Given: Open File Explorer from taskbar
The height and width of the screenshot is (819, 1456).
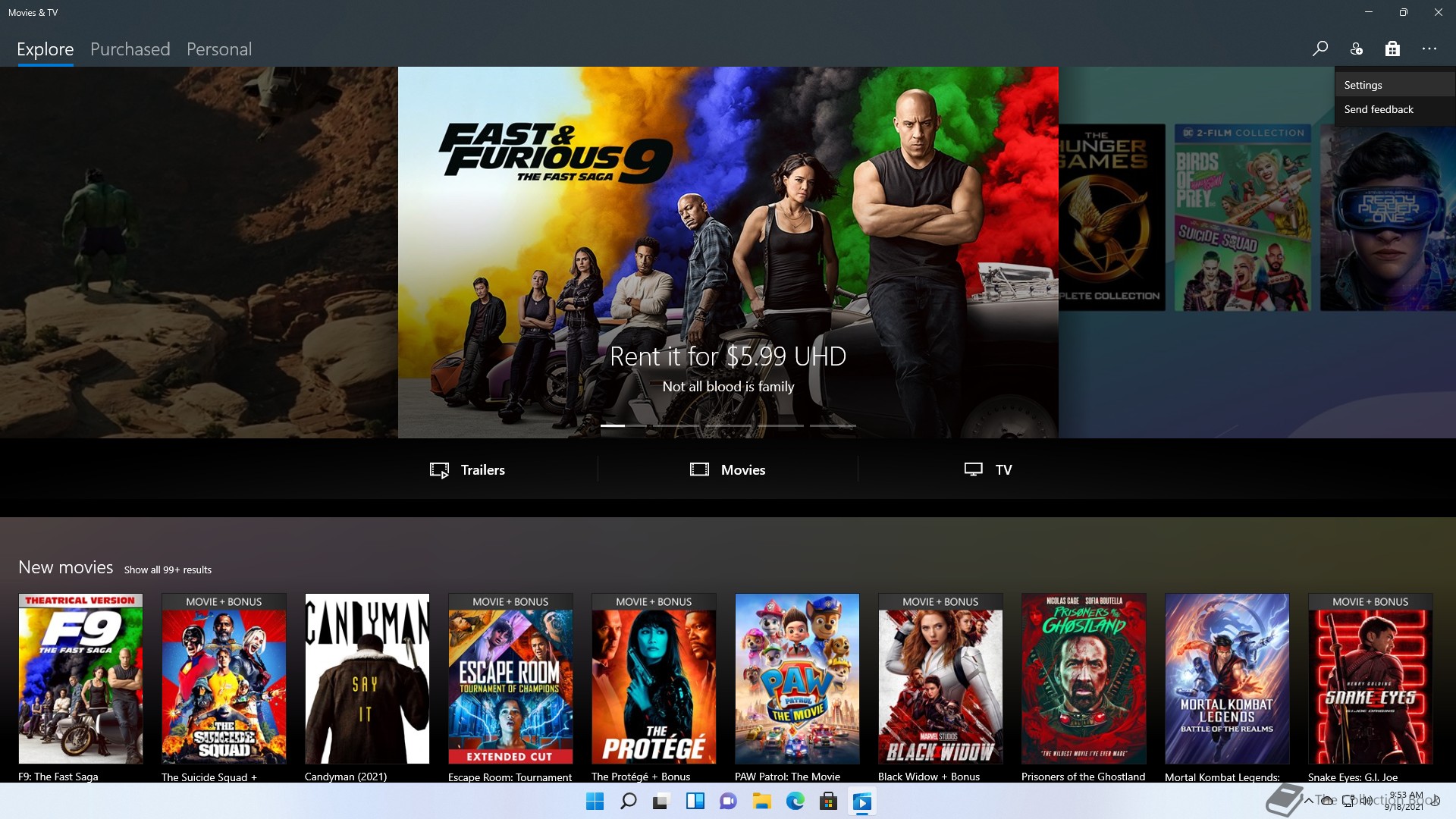Looking at the screenshot, I should pyautogui.click(x=761, y=801).
